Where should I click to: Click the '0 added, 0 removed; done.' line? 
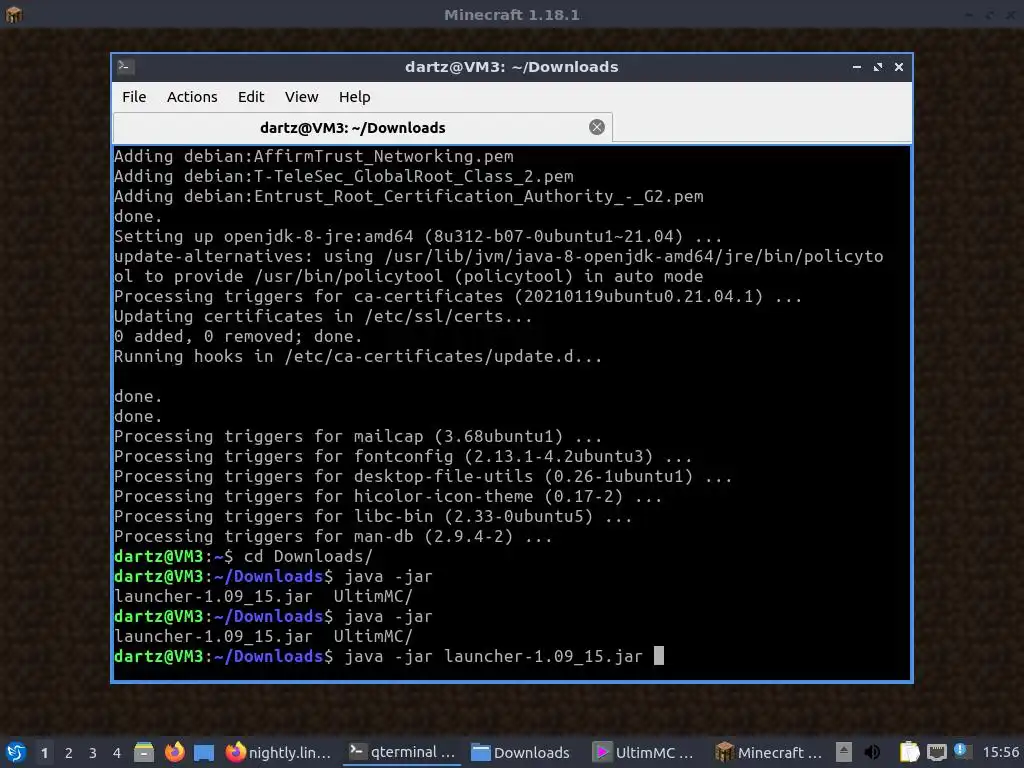[238, 336]
